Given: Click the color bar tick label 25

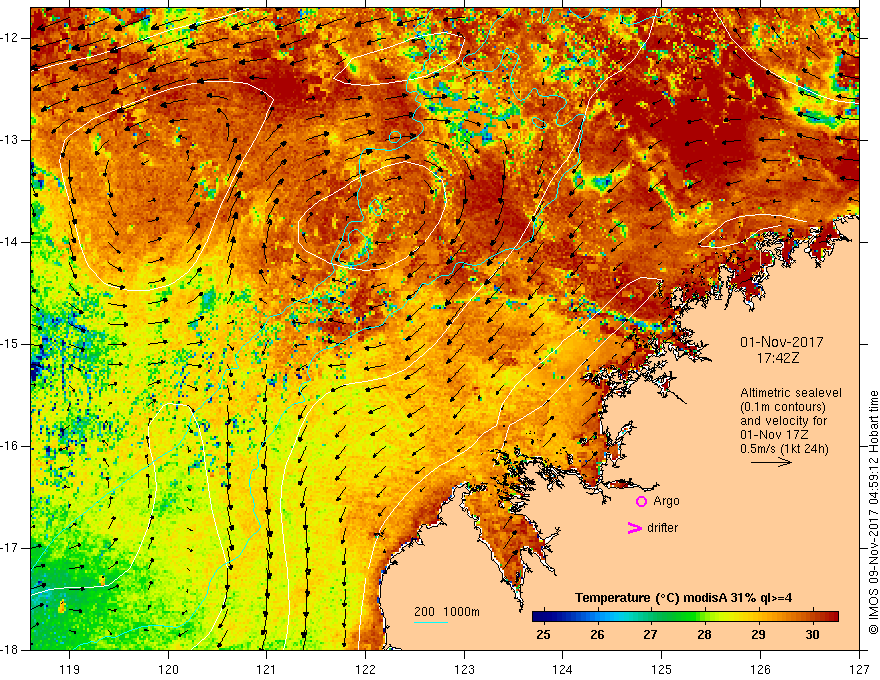Looking at the screenshot, I should pos(543,635).
